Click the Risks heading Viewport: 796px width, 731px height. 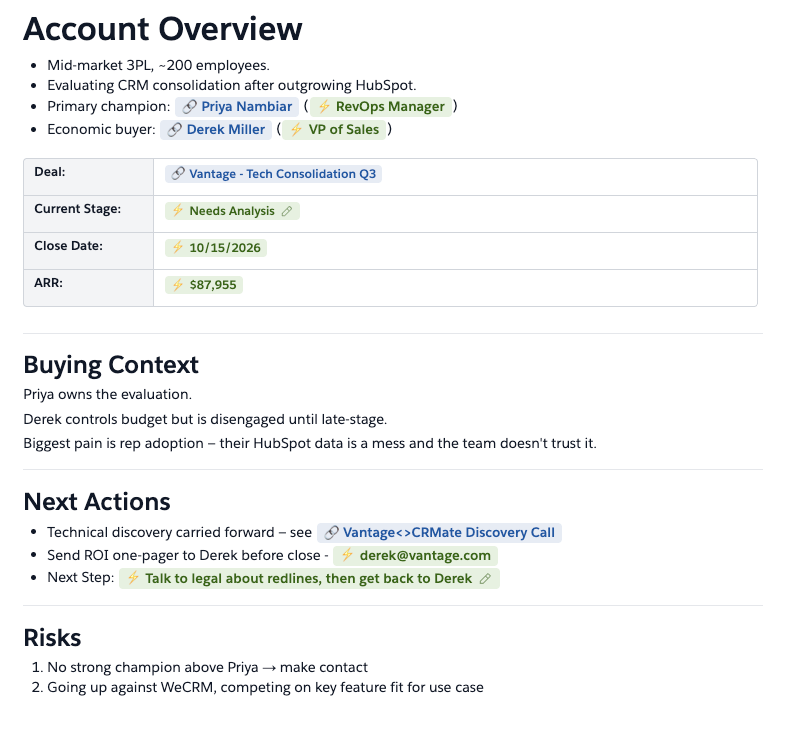(52, 638)
